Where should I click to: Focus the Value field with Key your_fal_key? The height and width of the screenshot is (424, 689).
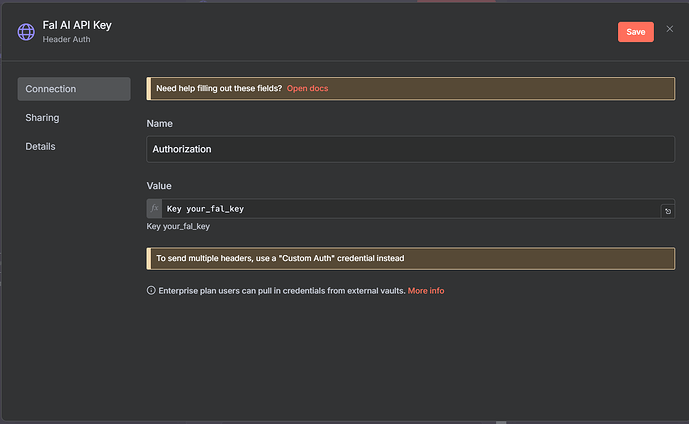(411, 209)
